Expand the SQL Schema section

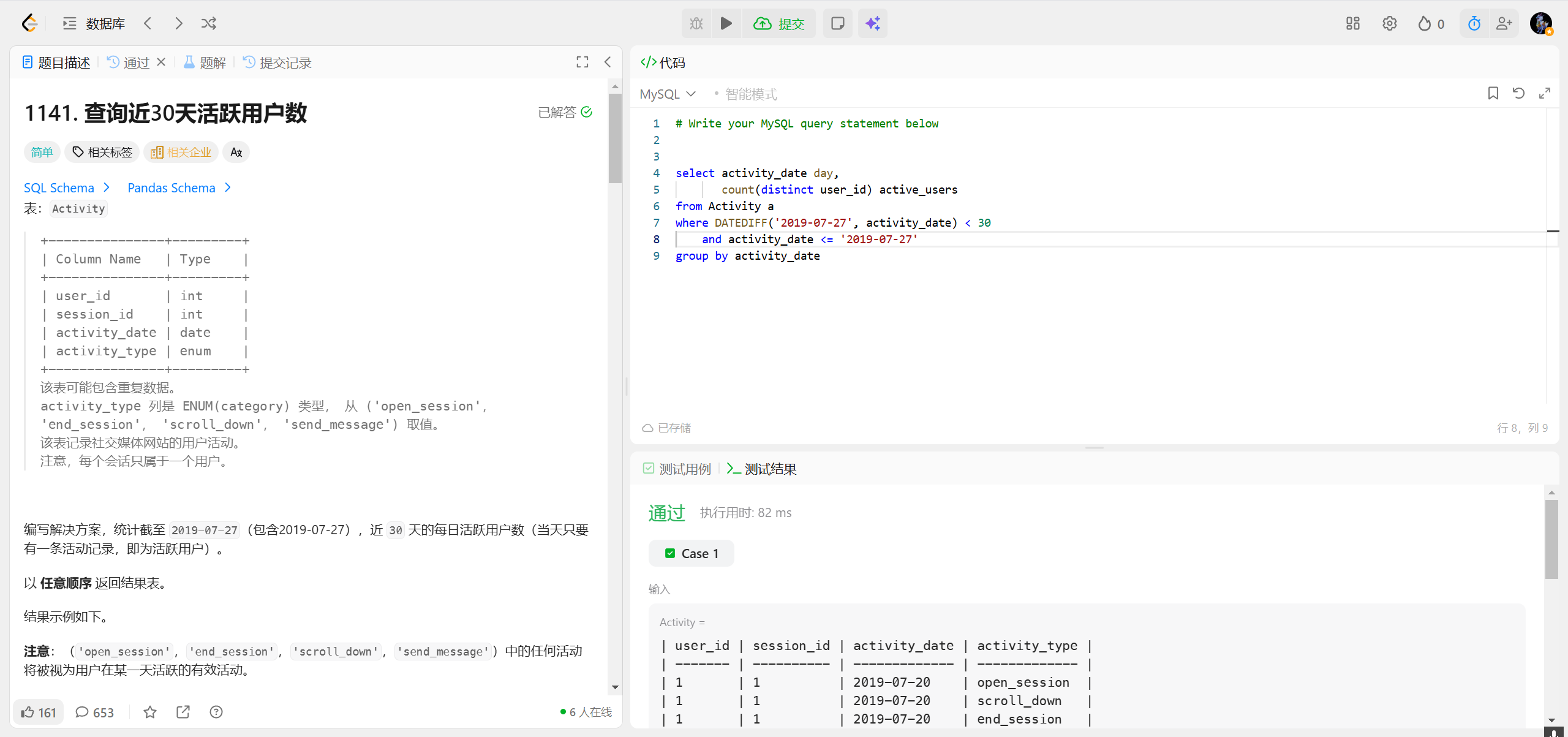pos(66,187)
